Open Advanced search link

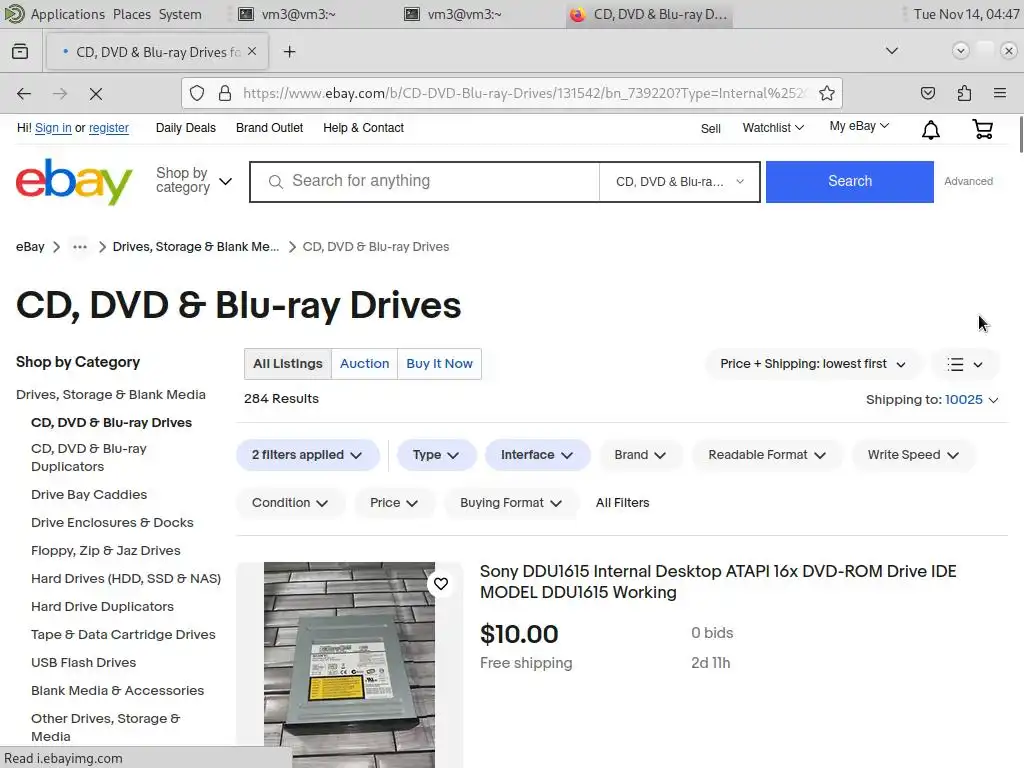[x=968, y=182]
